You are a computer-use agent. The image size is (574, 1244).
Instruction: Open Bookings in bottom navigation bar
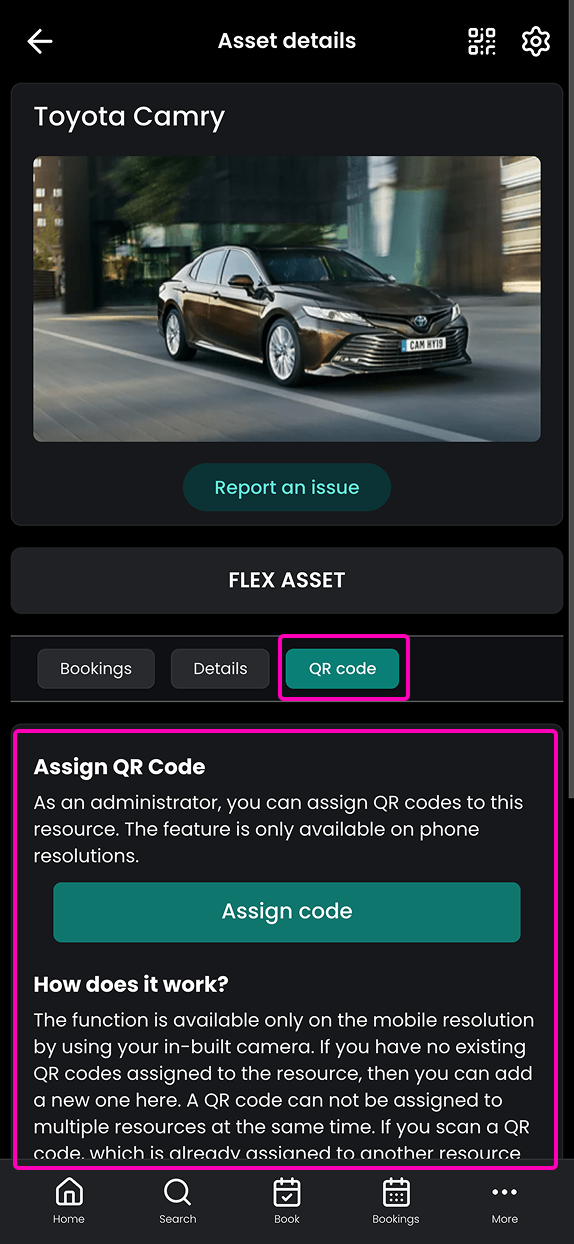pyautogui.click(x=396, y=1201)
